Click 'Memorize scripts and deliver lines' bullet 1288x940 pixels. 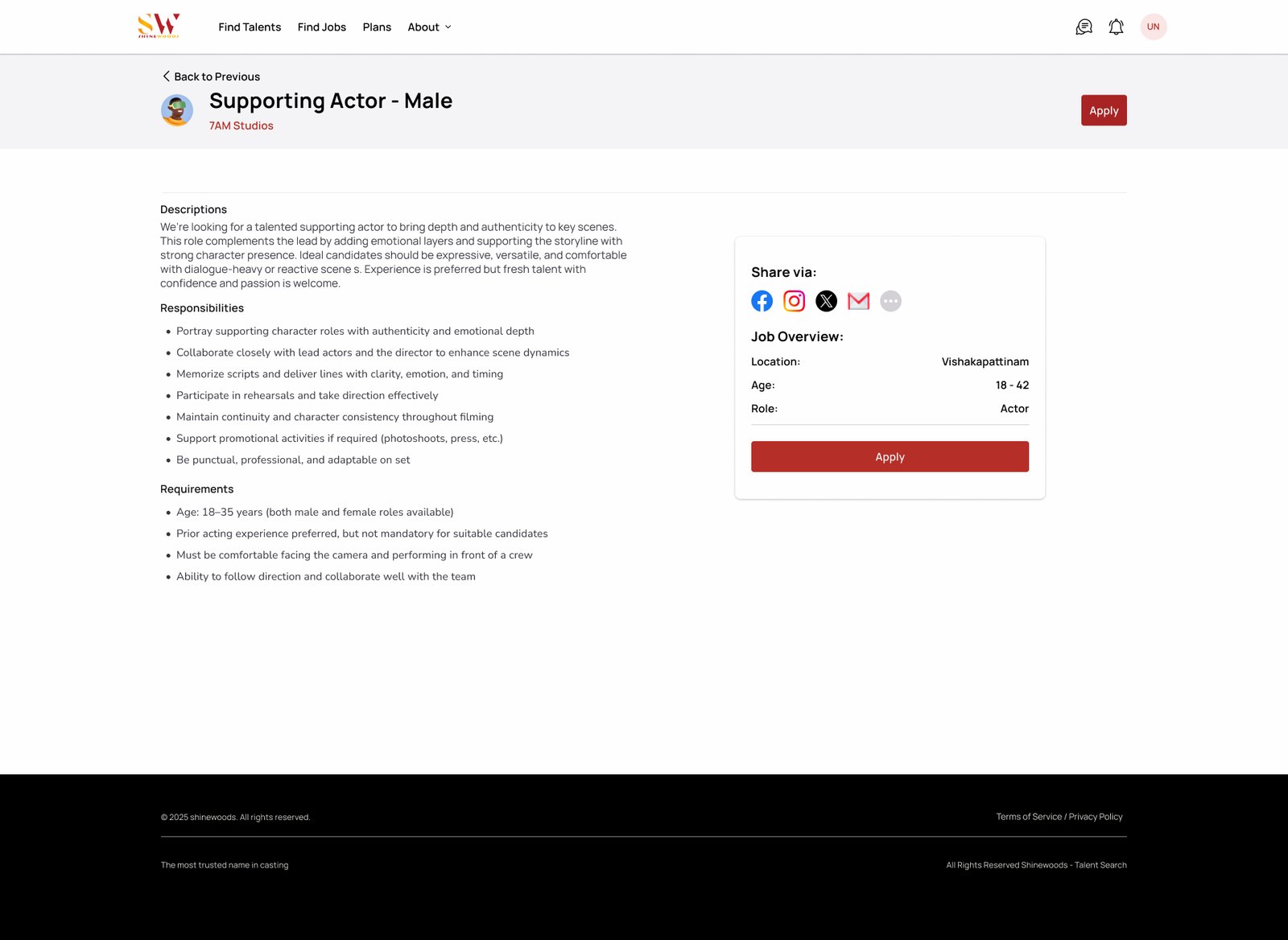[x=340, y=374]
